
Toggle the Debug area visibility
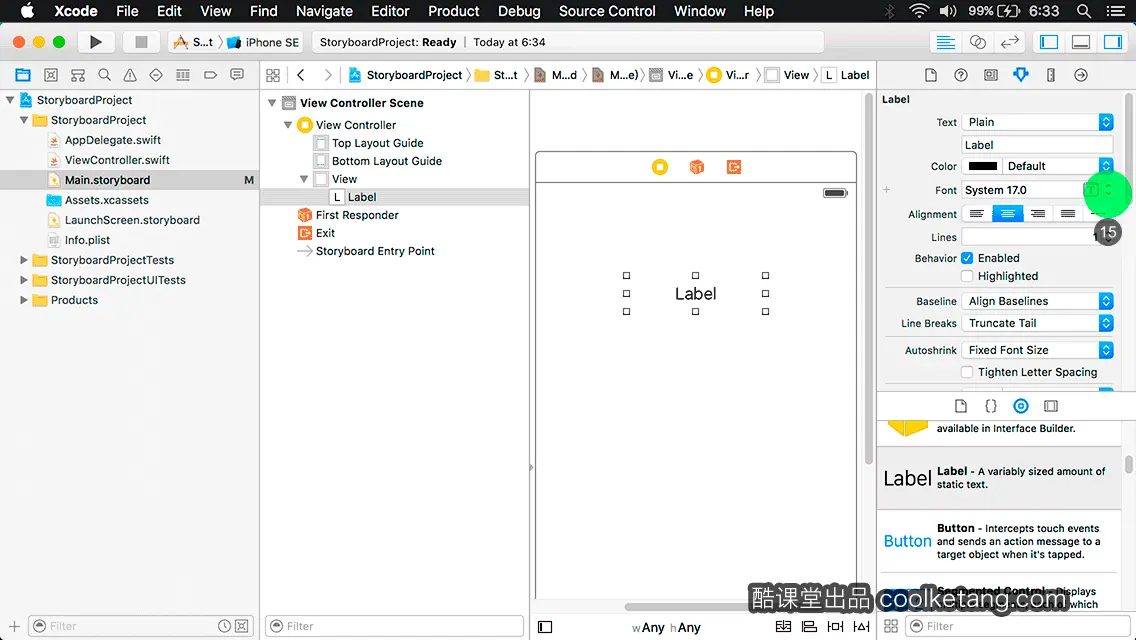pyautogui.click(x=1081, y=42)
